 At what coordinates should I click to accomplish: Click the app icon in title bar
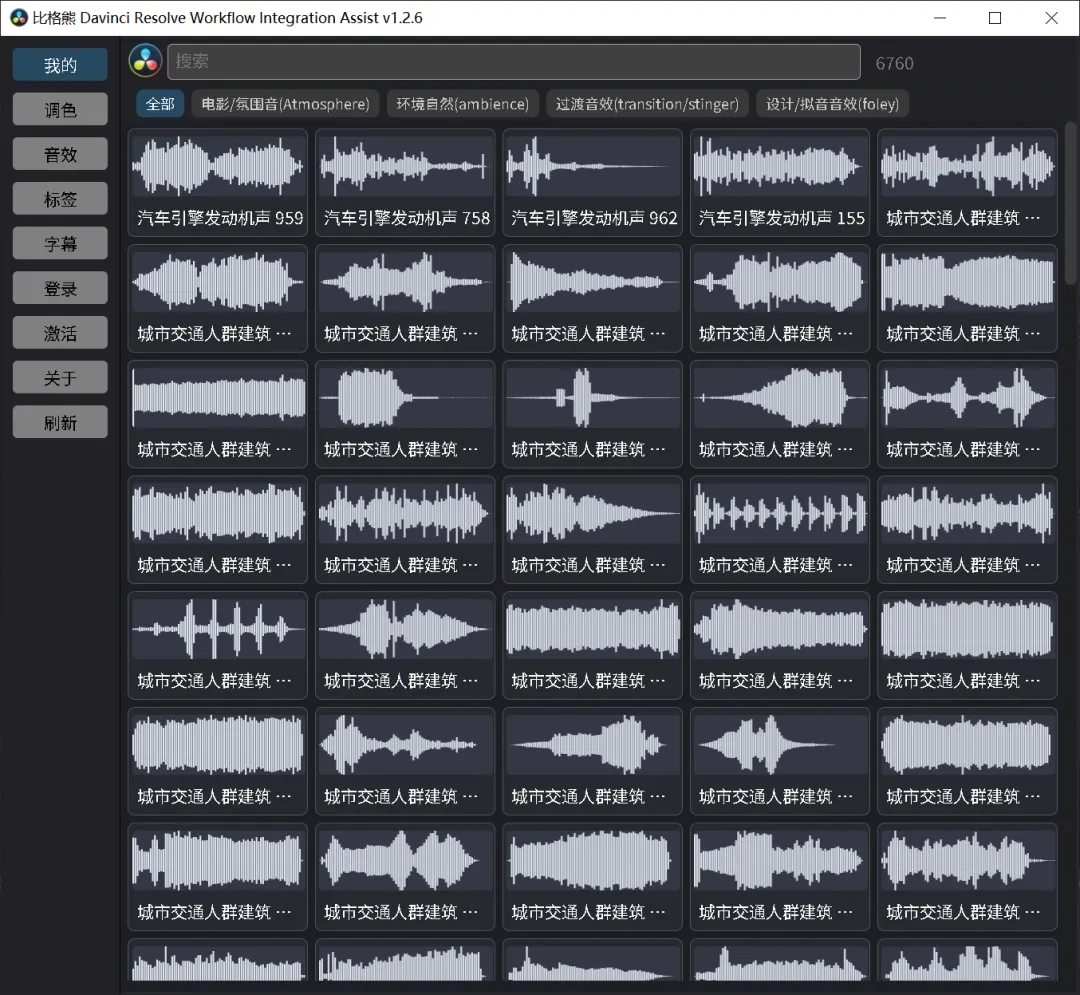coord(18,18)
